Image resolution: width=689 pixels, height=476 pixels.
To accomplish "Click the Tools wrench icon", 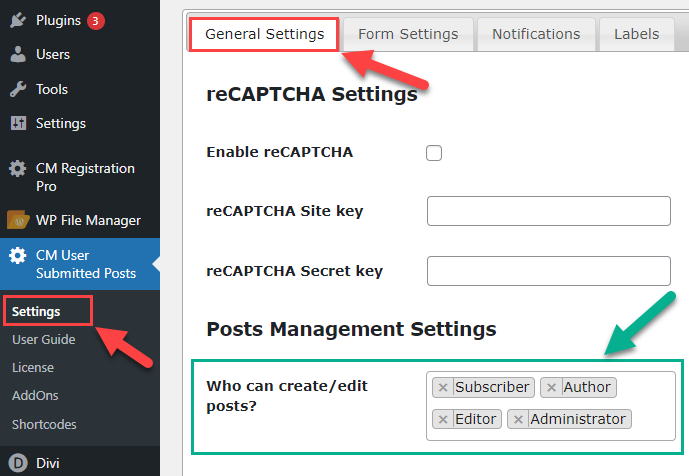I will coord(18,89).
